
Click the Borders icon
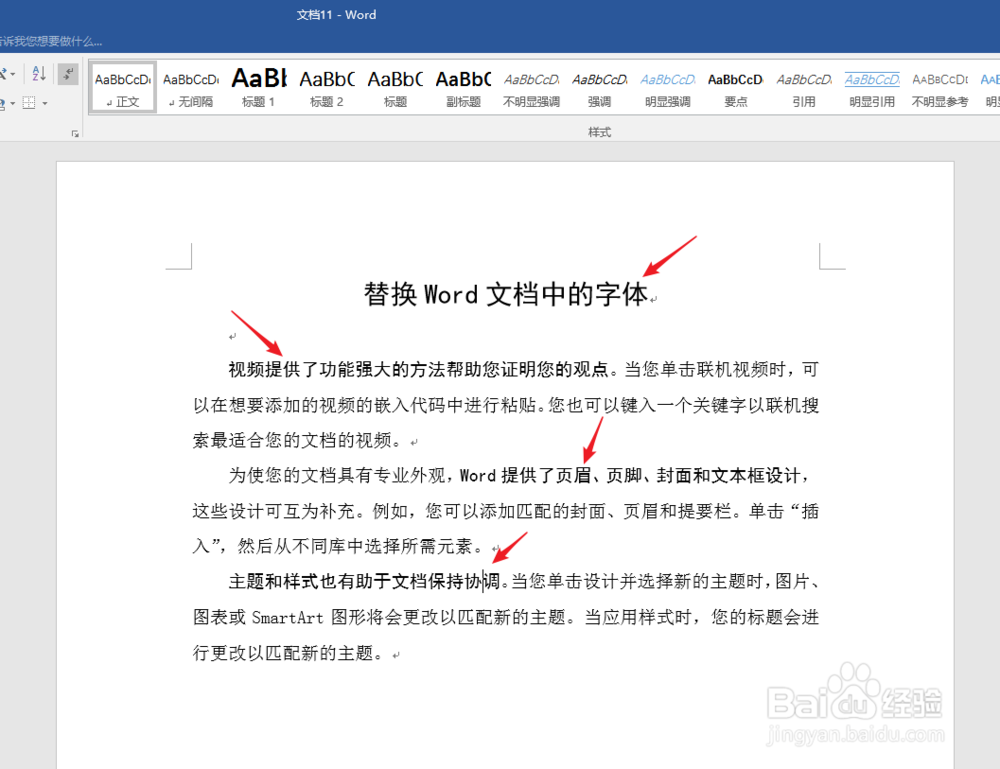coord(29,103)
